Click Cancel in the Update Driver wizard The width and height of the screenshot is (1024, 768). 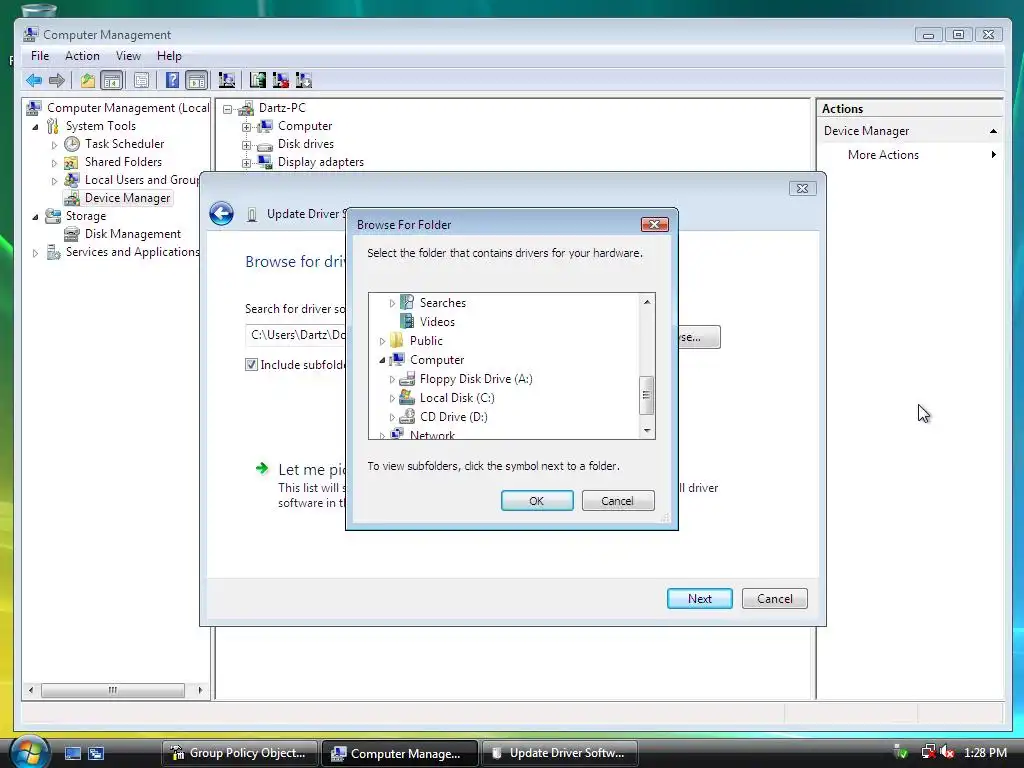coord(775,599)
